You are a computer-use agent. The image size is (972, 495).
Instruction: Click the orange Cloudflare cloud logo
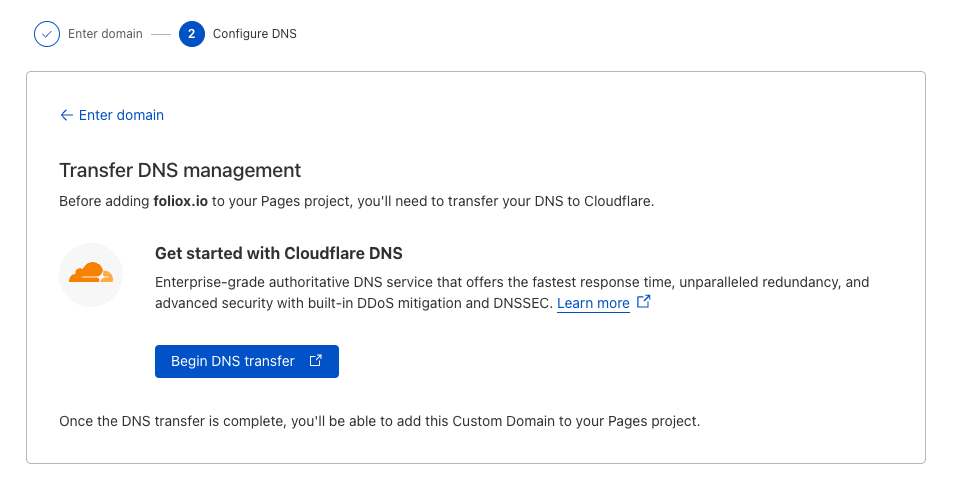91,273
